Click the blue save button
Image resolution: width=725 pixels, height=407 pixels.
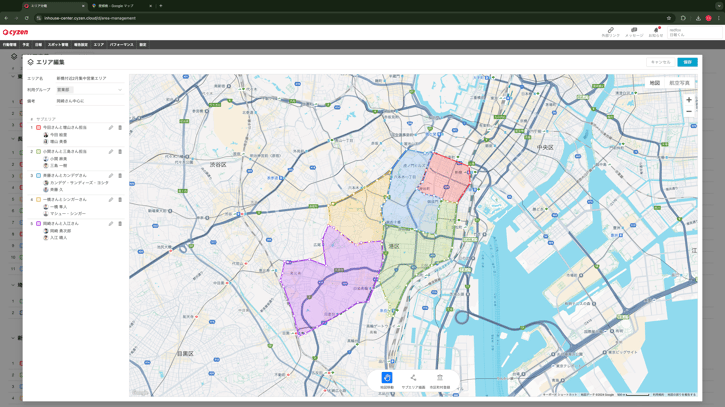tap(688, 62)
